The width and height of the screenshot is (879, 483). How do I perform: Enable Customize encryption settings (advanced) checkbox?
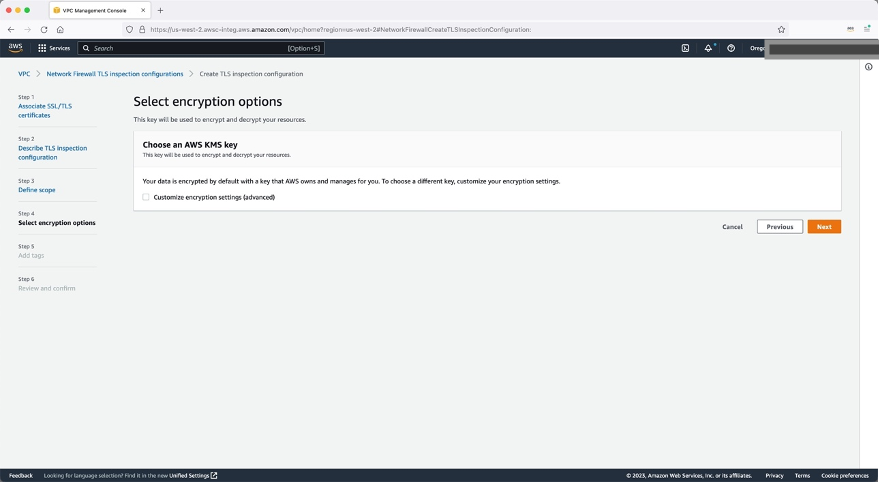click(146, 197)
